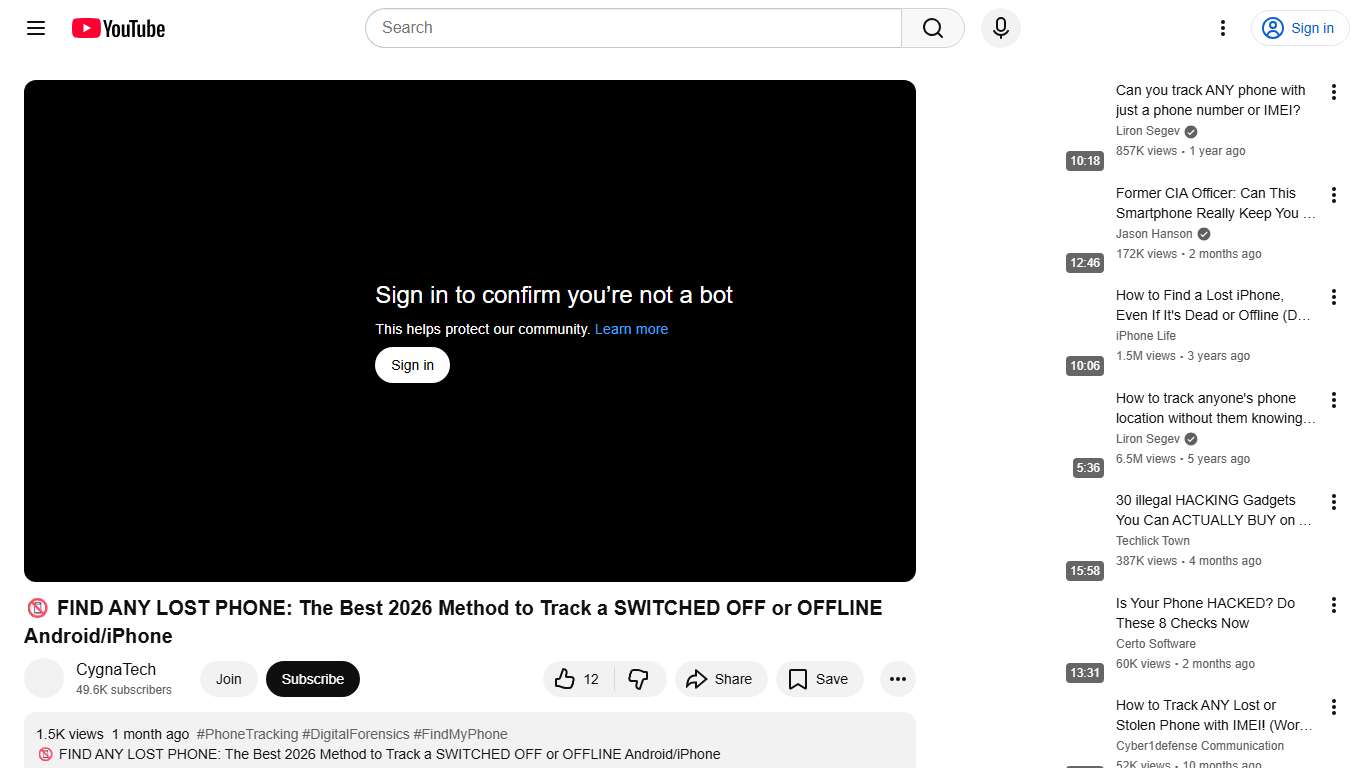The width and height of the screenshot is (1366, 768).
Task: Open options for the CIA Officer smartphone video
Action: pyautogui.click(x=1333, y=195)
